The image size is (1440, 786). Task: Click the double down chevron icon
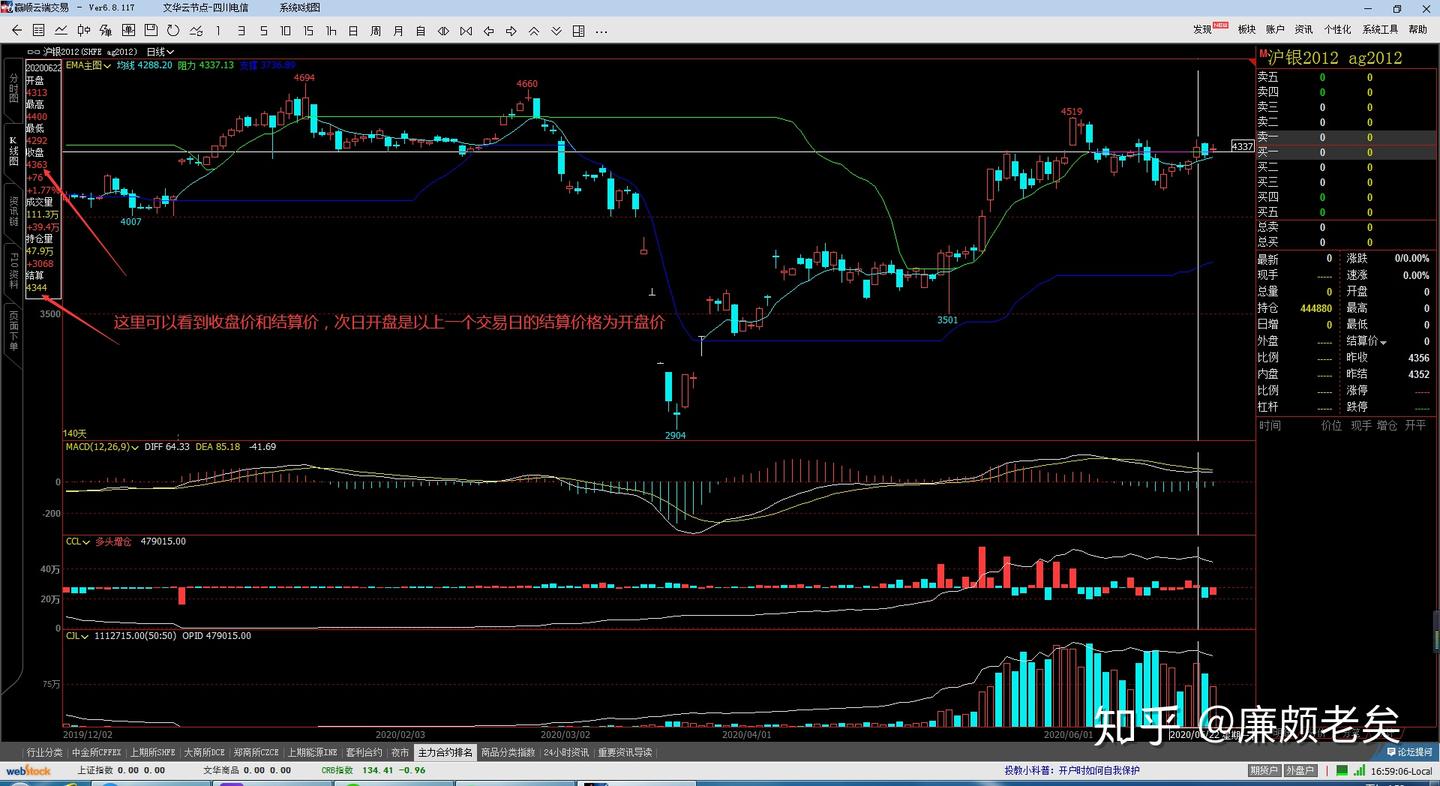coord(557,31)
